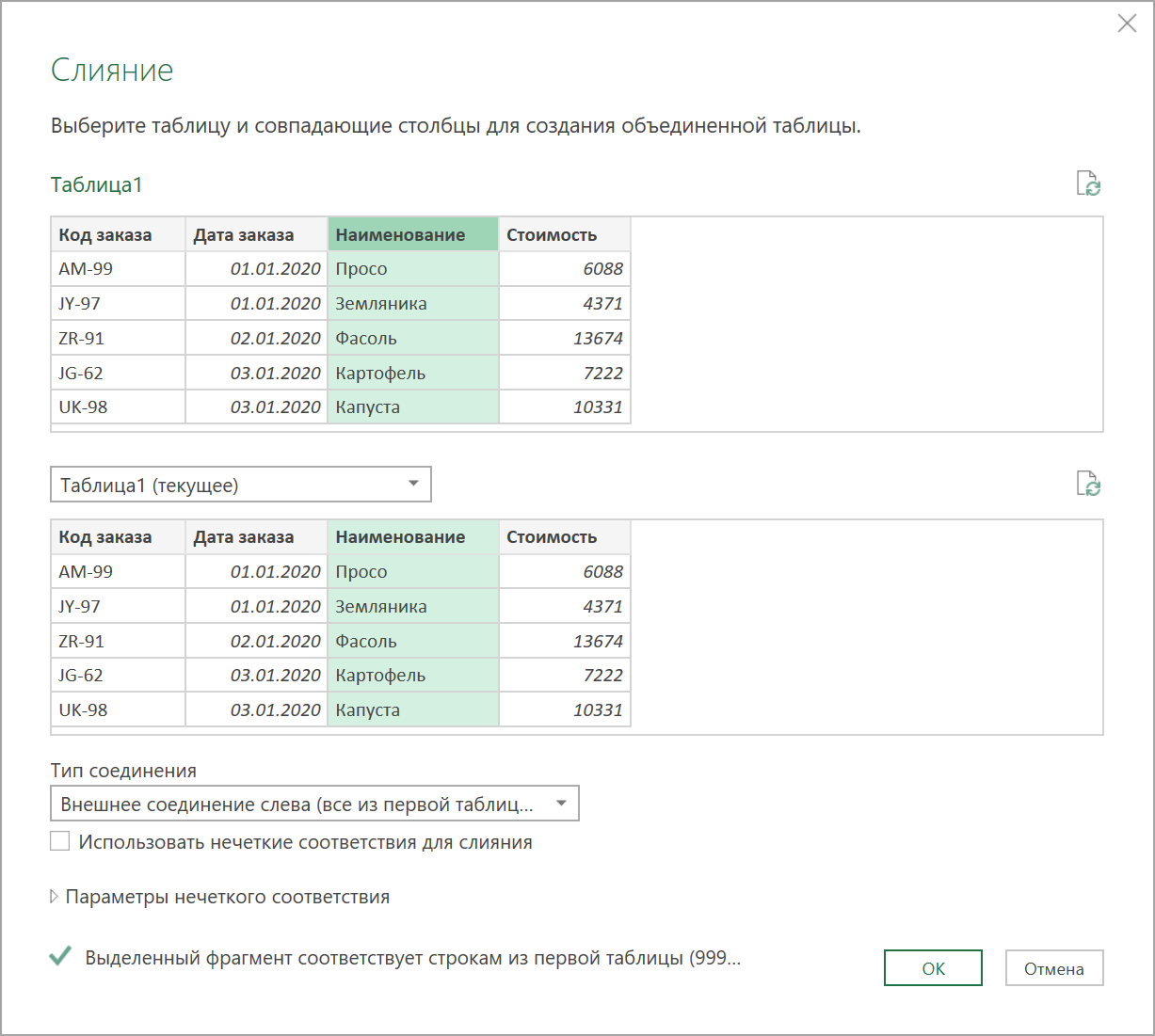1155x1036 pixels.
Task: Select Наименование column header in top table
Action: tap(413, 234)
